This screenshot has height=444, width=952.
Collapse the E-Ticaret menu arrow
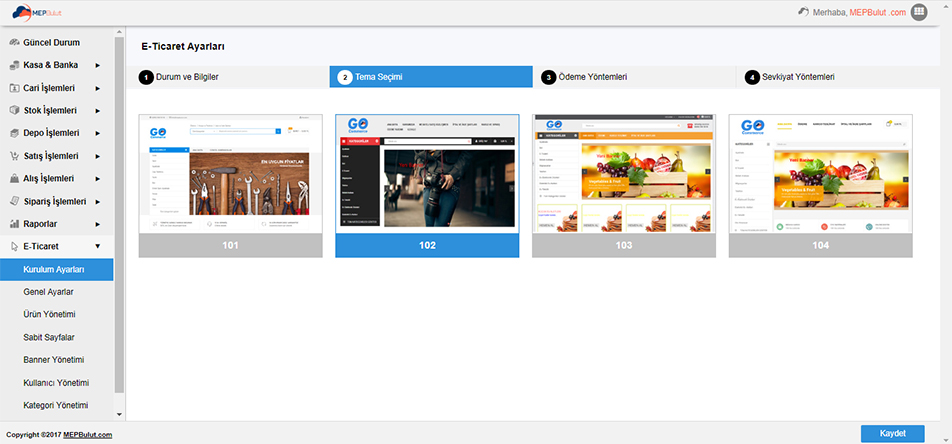click(x=98, y=247)
